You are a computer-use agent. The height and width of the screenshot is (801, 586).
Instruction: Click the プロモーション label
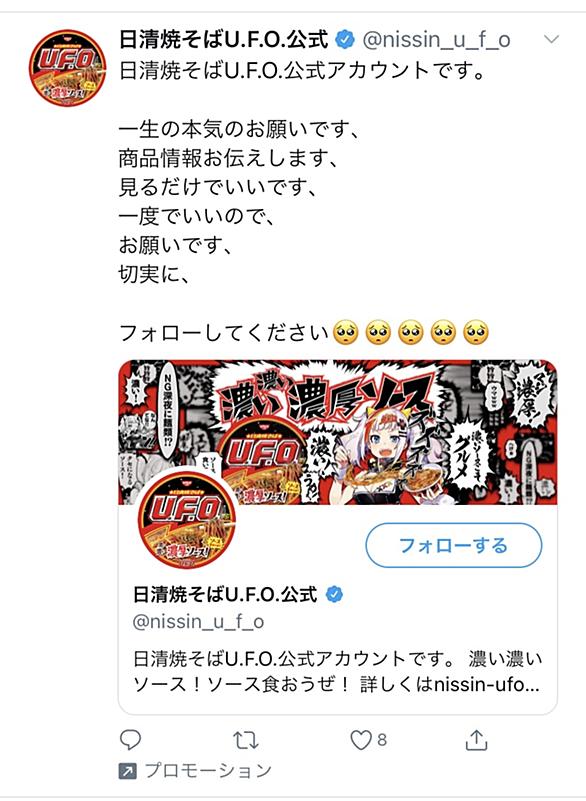click(x=208, y=770)
